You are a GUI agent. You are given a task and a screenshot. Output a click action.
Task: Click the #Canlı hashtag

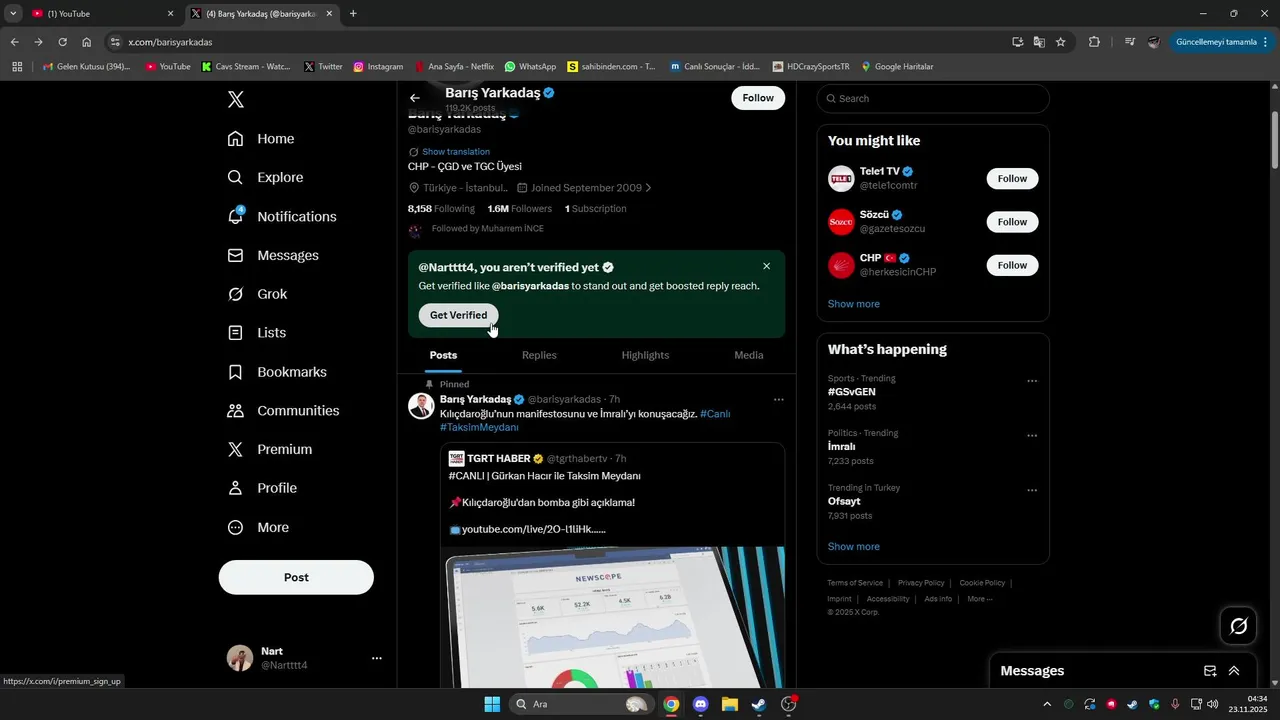(x=715, y=414)
